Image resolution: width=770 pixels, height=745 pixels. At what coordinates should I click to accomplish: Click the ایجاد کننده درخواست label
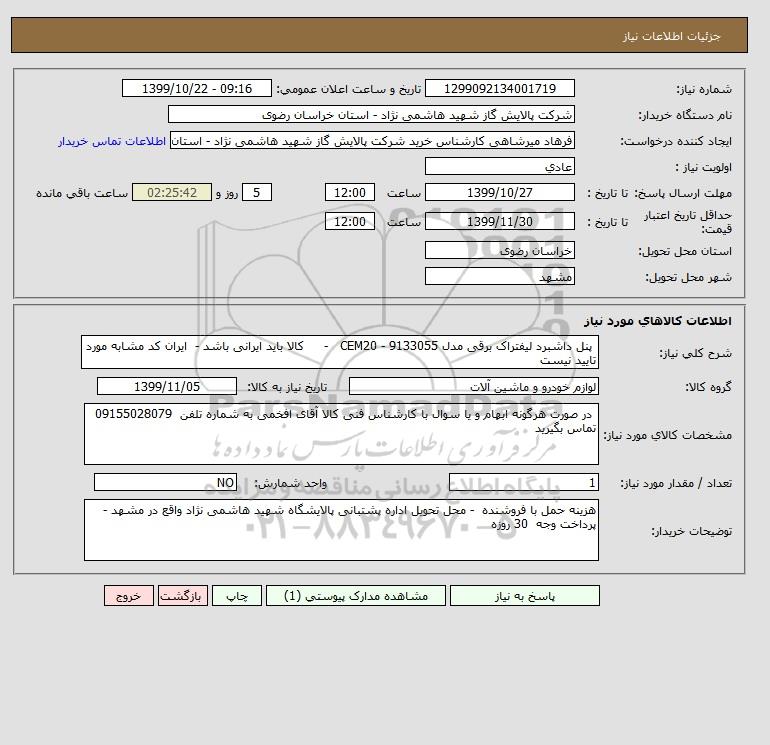coord(676,141)
